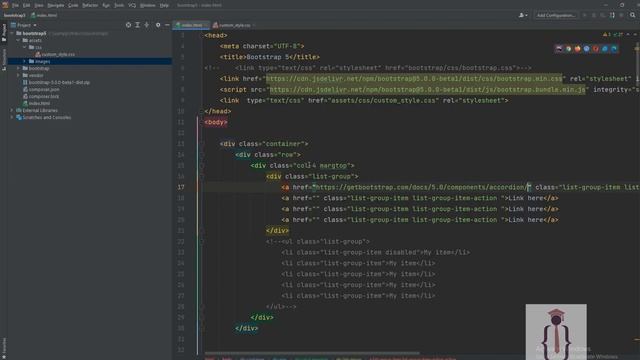Screen dimensions: 640x360
Task: Open the user account icon in toolbar
Action: 522,15
